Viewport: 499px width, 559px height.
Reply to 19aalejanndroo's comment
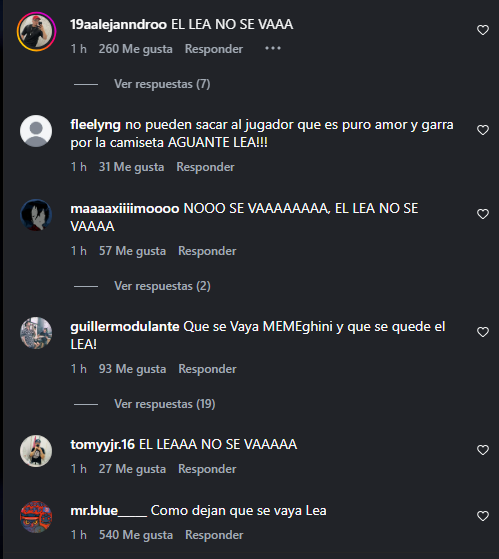click(x=214, y=49)
